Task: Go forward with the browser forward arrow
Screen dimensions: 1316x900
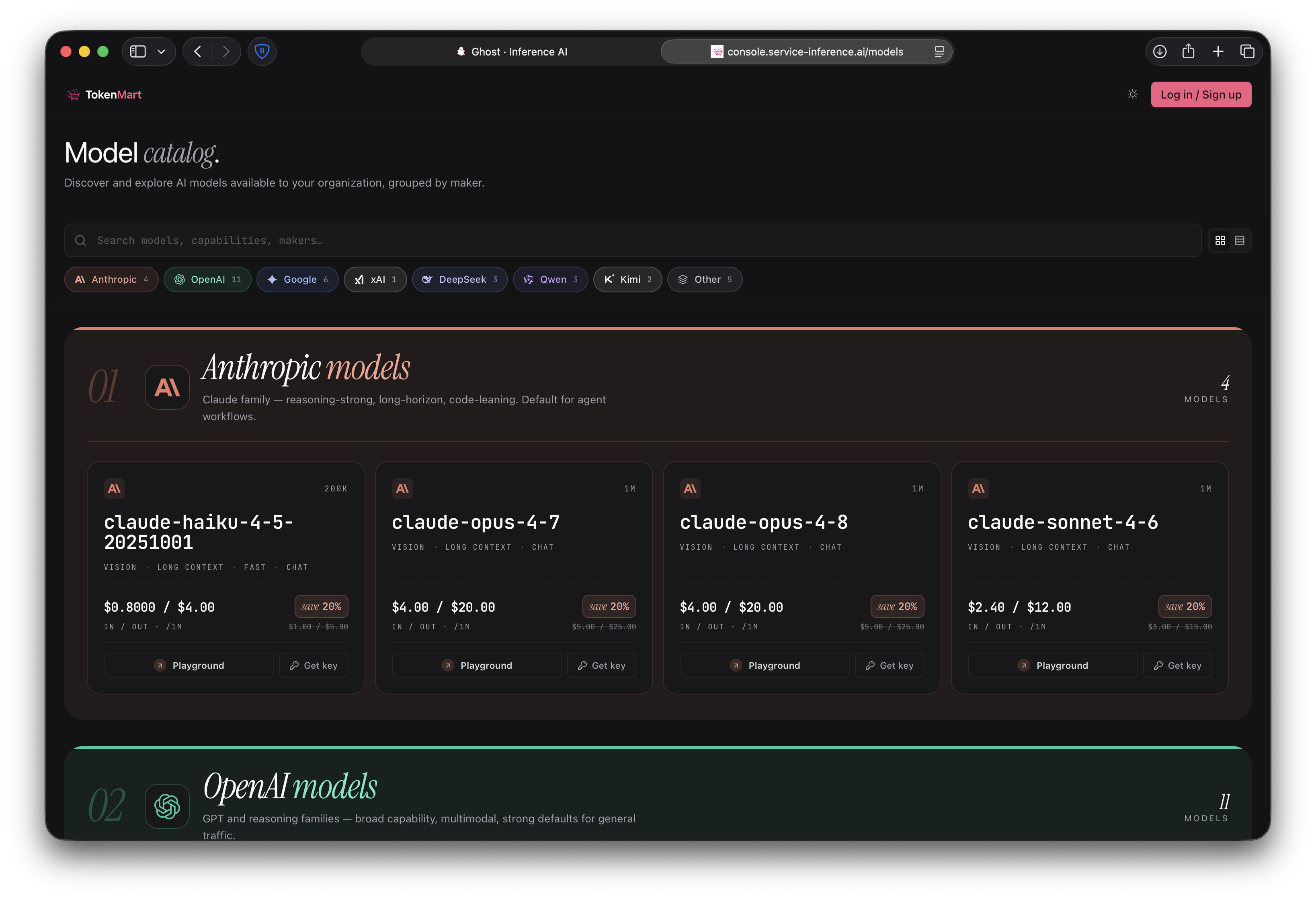Action: tap(226, 51)
